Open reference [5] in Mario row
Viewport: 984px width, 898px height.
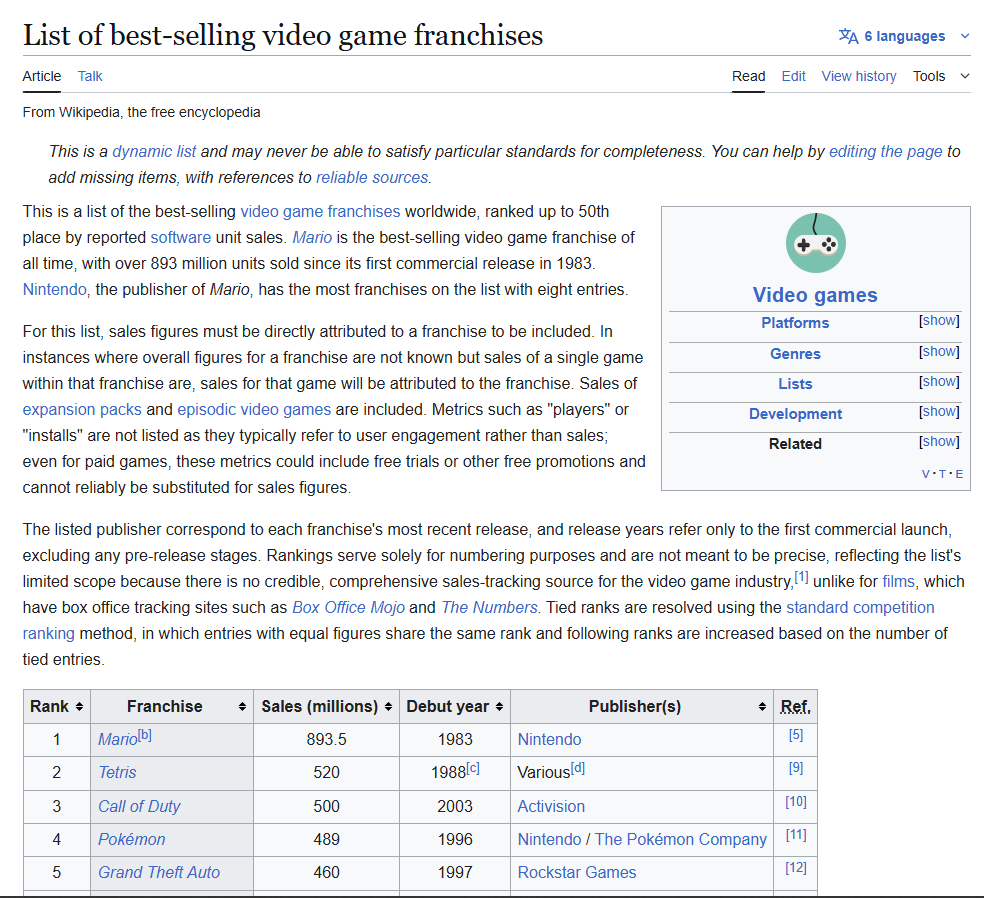tap(796, 735)
